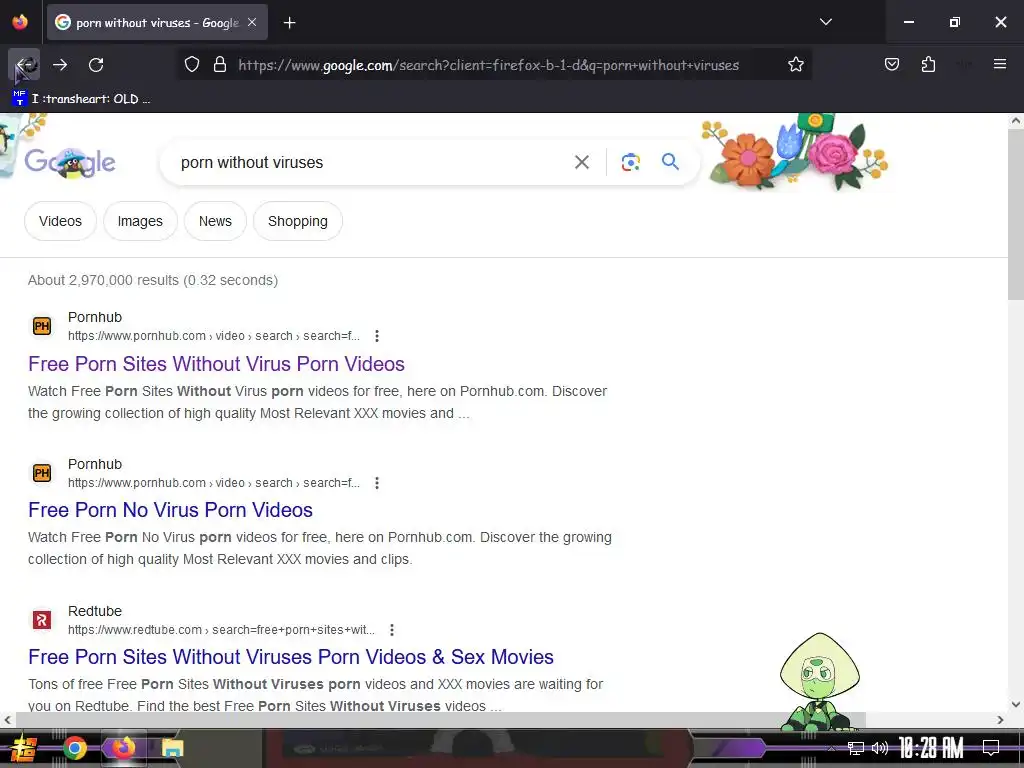Open the taskbar clock showing 10:28 AM

(x=931, y=748)
